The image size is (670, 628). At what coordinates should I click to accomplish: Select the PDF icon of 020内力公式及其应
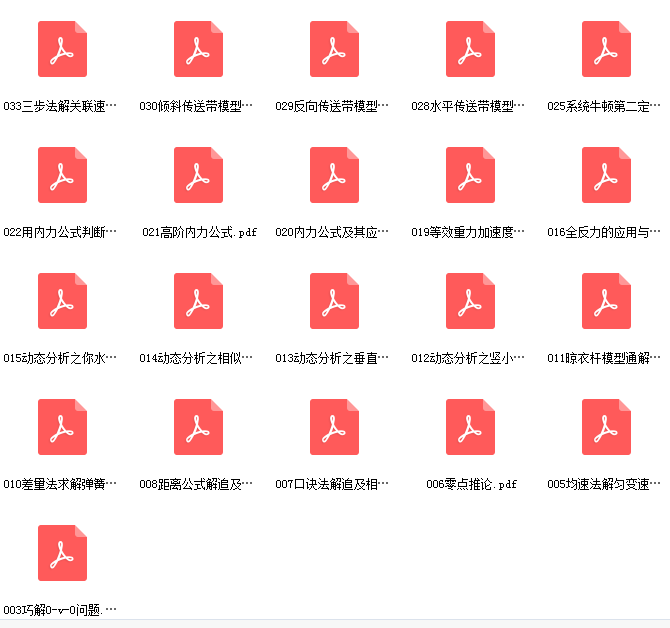point(334,175)
